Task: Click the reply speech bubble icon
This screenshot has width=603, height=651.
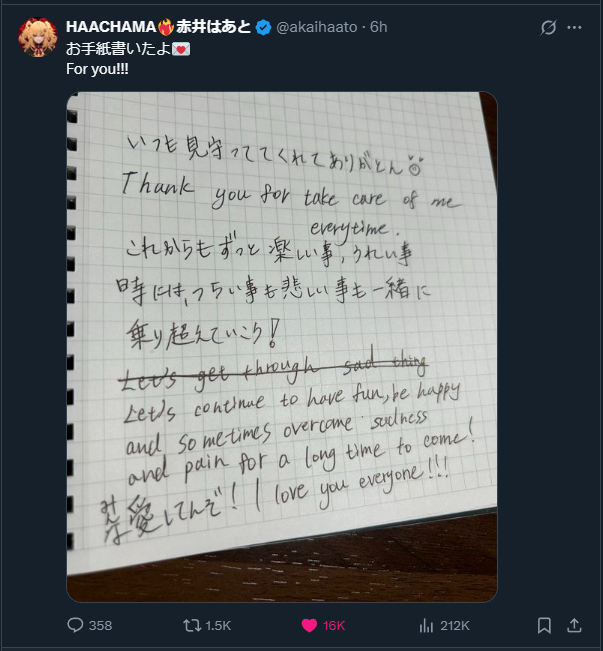Action: coord(75,625)
